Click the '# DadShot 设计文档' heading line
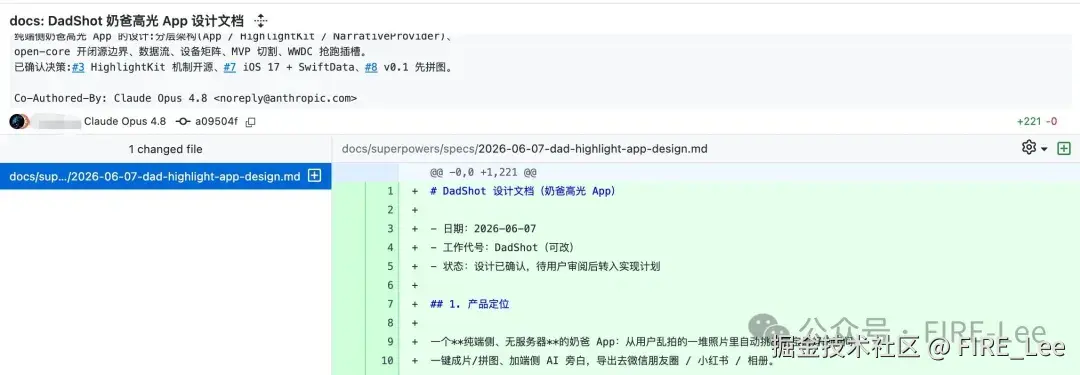The image size is (1080, 375). pyautogui.click(x=523, y=191)
